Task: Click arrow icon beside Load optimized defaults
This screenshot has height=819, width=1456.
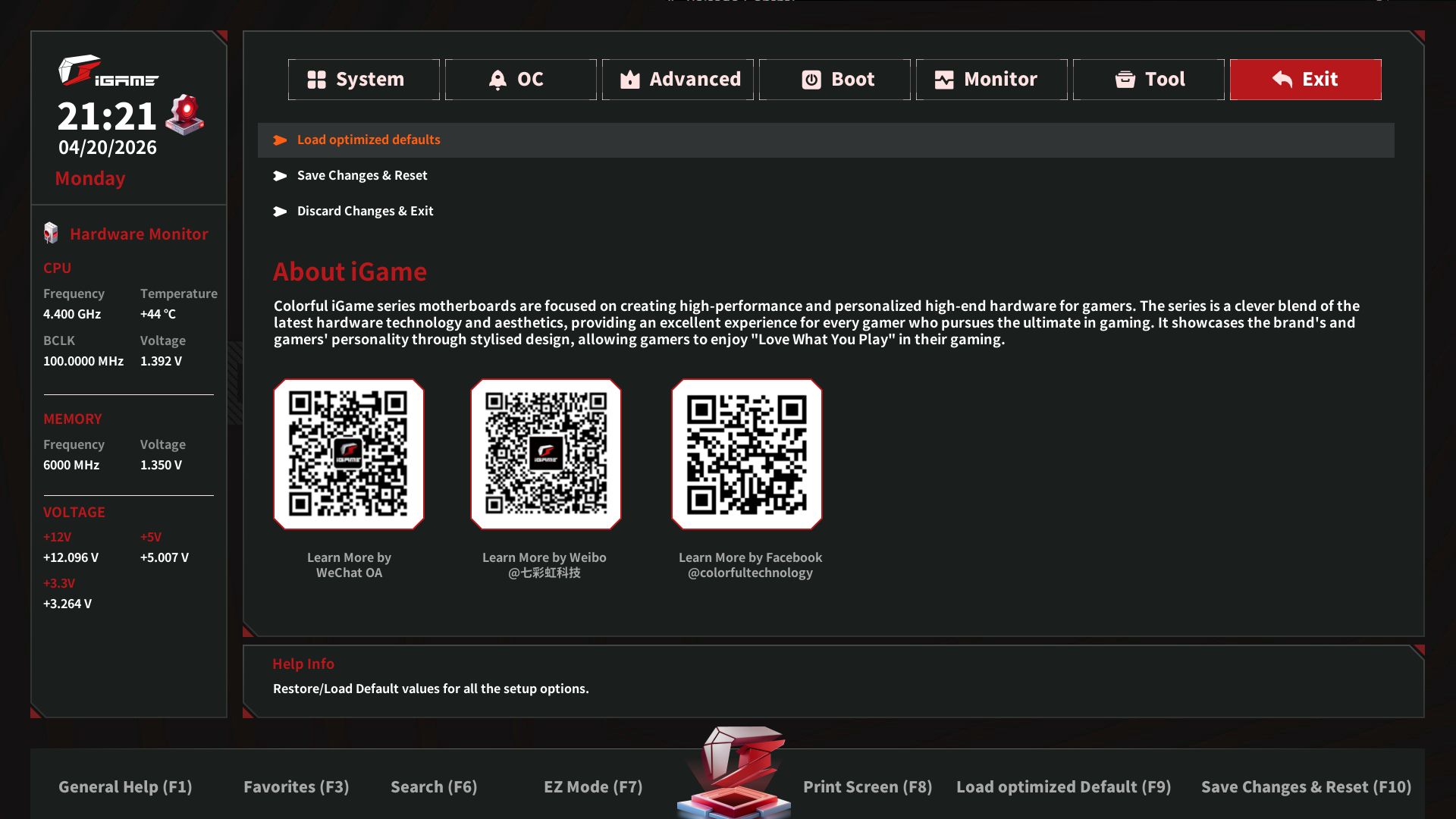Action: [x=280, y=140]
